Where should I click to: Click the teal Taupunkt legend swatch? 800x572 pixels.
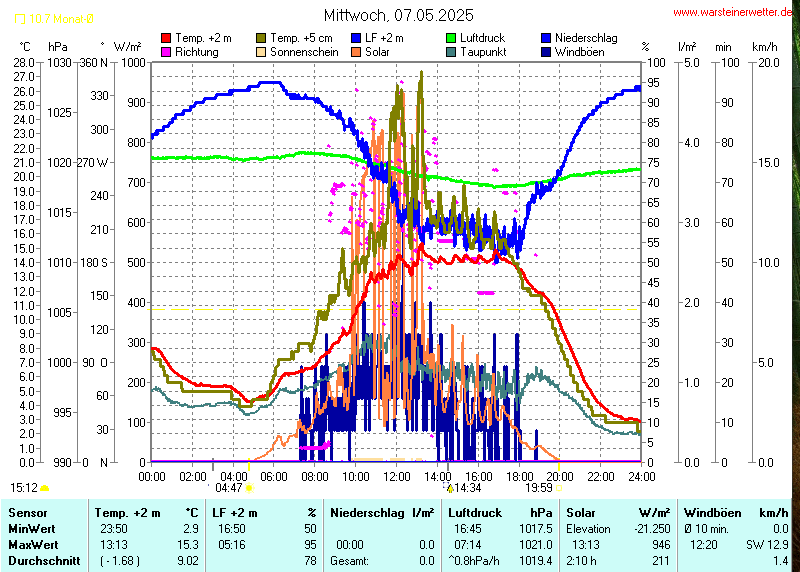[451, 52]
